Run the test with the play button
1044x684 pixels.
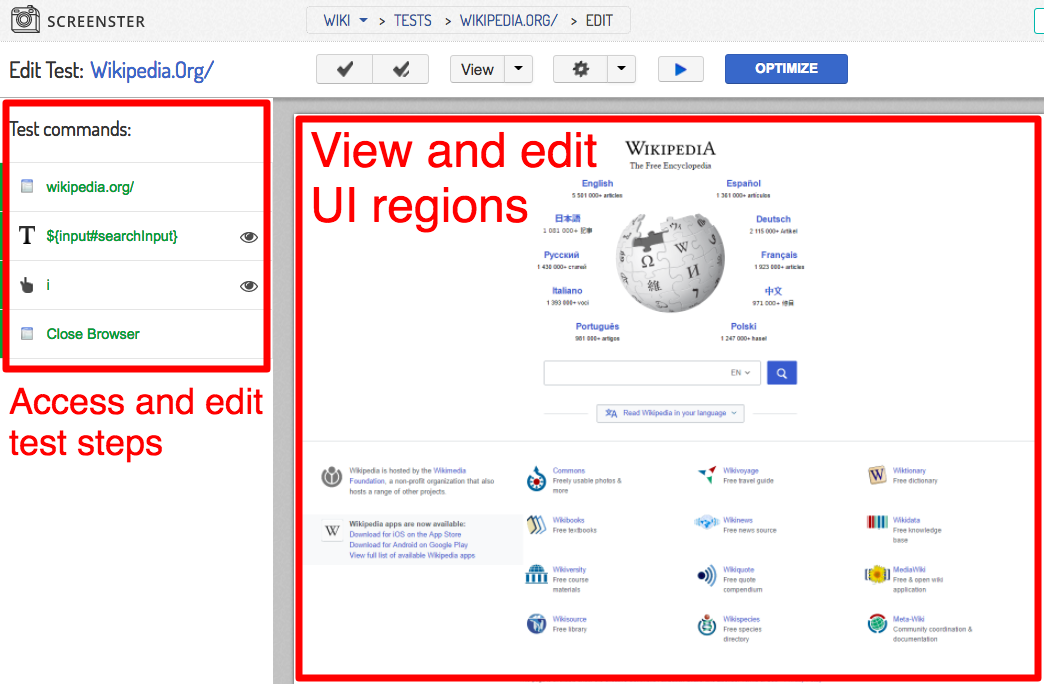tap(680, 69)
